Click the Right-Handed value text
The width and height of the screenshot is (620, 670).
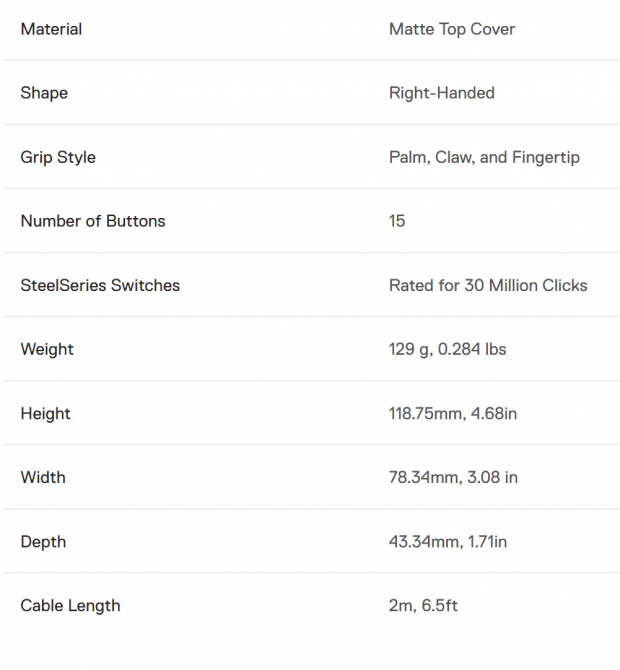[x=441, y=93]
